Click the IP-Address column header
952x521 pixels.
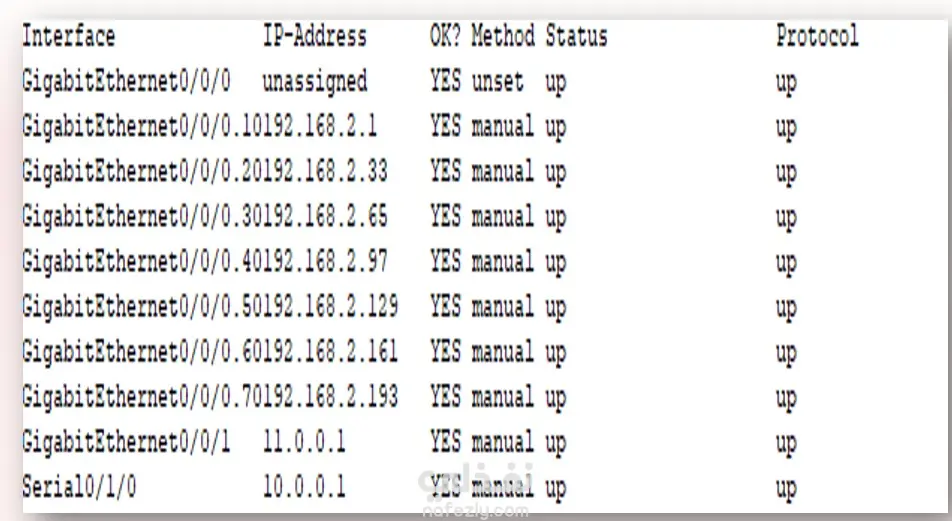coord(314,38)
